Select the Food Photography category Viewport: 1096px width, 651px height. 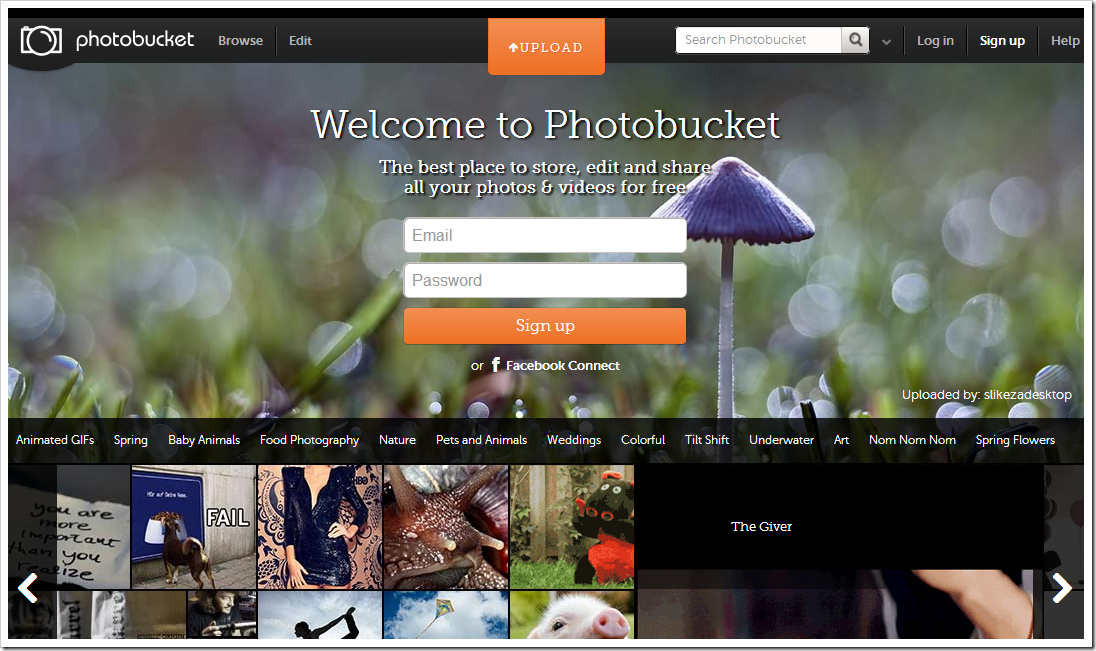point(310,440)
